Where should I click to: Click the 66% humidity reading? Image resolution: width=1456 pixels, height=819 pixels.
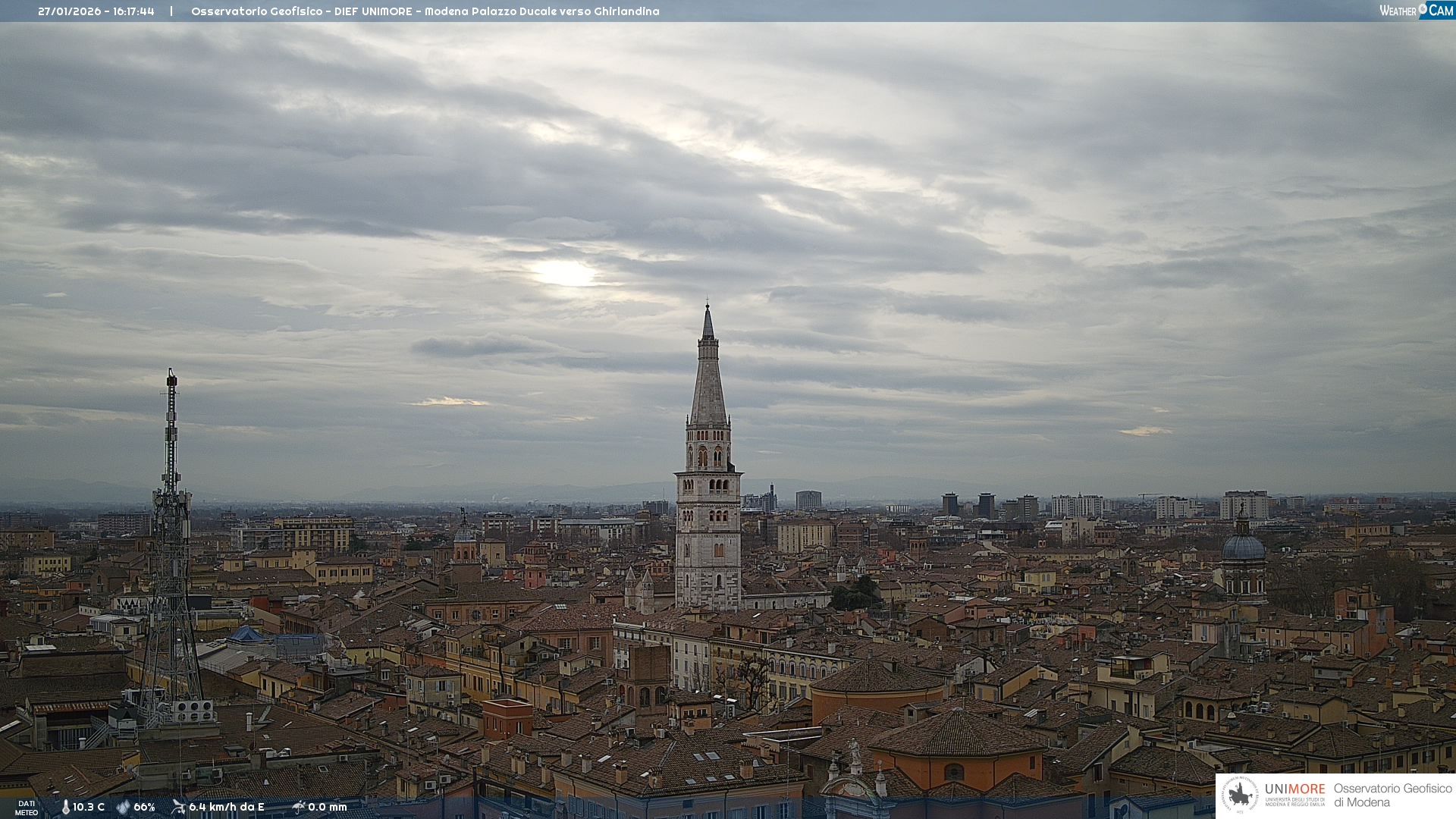(144, 807)
